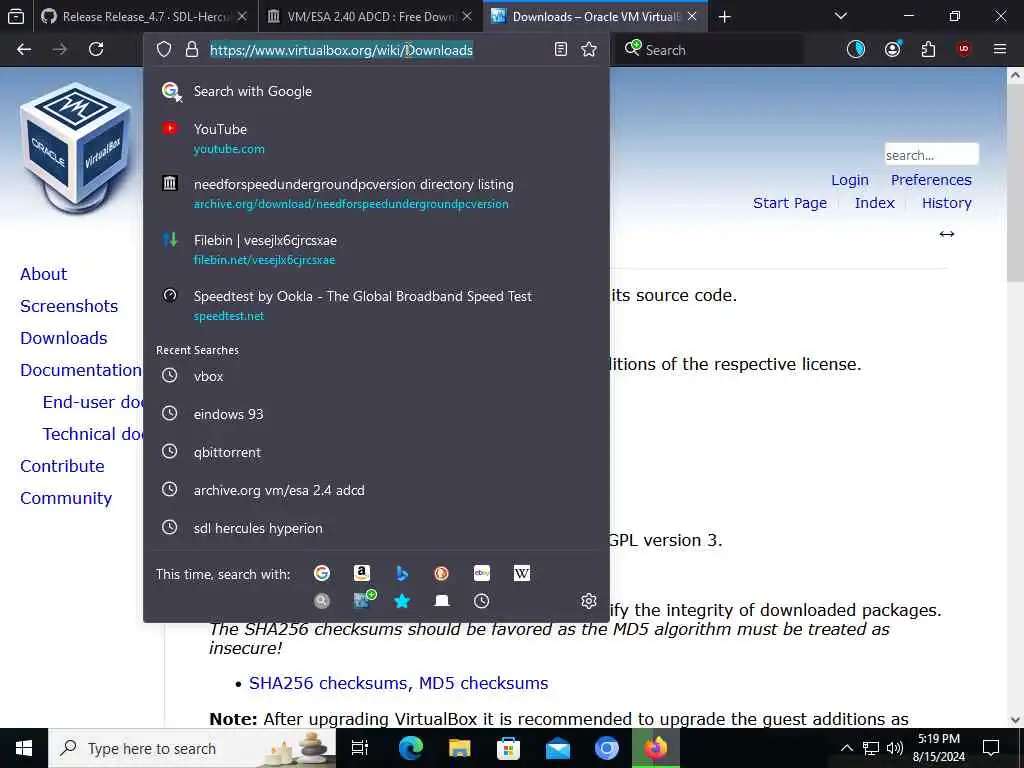Add the VirtualBox search engine icon
This screenshot has width=1024, height=768.
point(364,600)
